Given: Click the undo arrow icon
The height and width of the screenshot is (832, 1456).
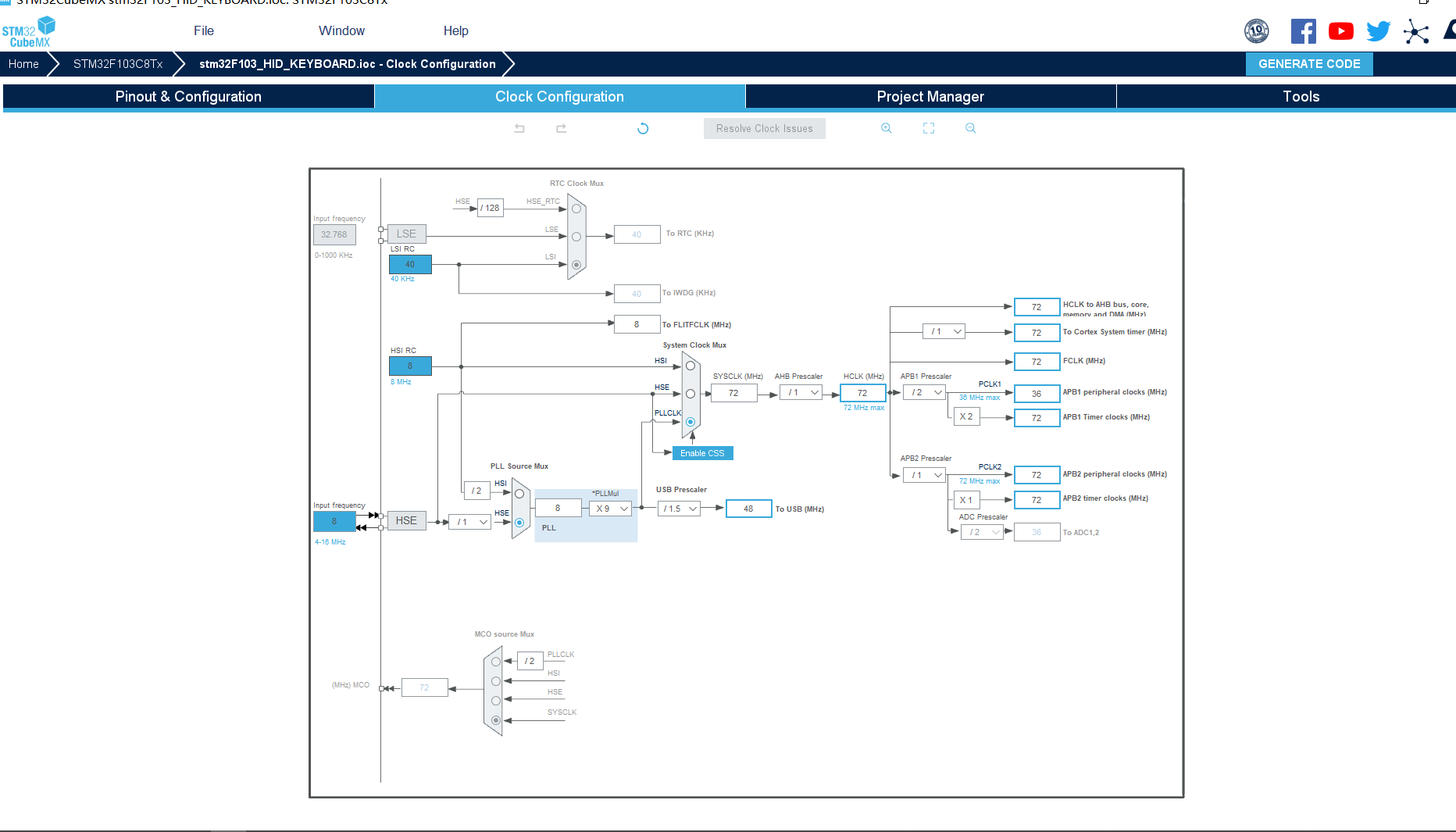Looking at the screenshot, I should pyautogui.click(x=519, y=128).
